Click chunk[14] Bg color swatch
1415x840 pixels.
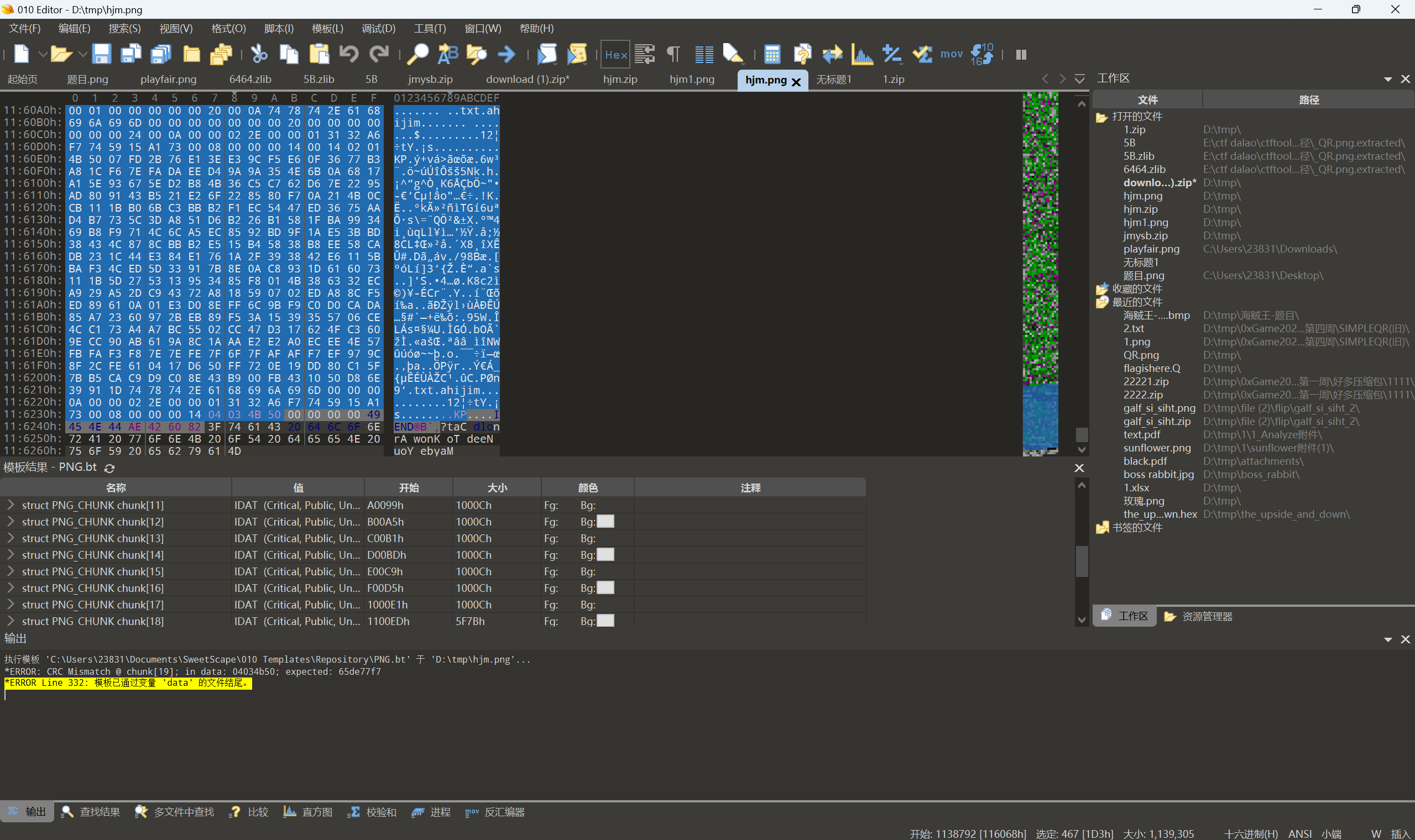point(605,554)
